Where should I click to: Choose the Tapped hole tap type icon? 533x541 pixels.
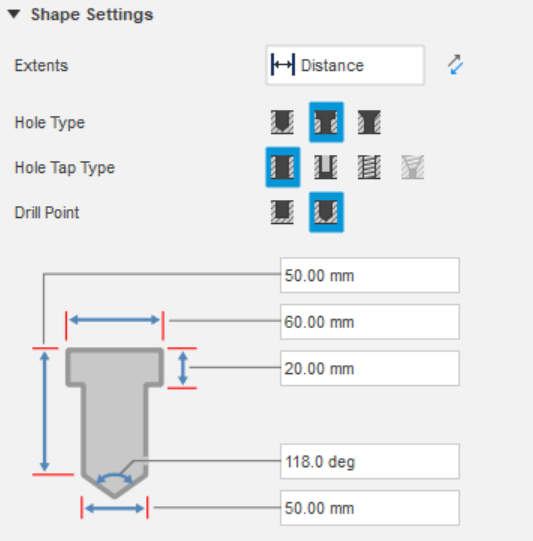[369, 167]
